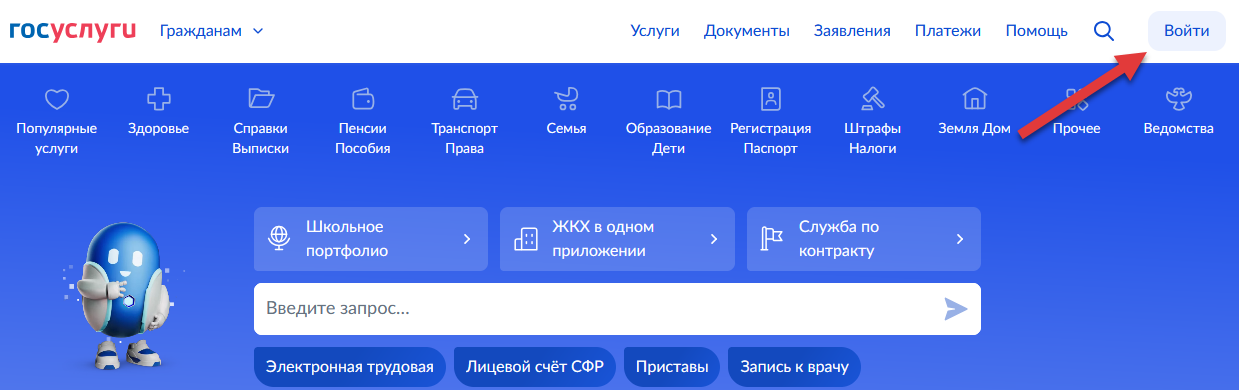Click the magnifying glass search icon
The height and width of the screenshot is (390, 1239).
(1104, 31)
